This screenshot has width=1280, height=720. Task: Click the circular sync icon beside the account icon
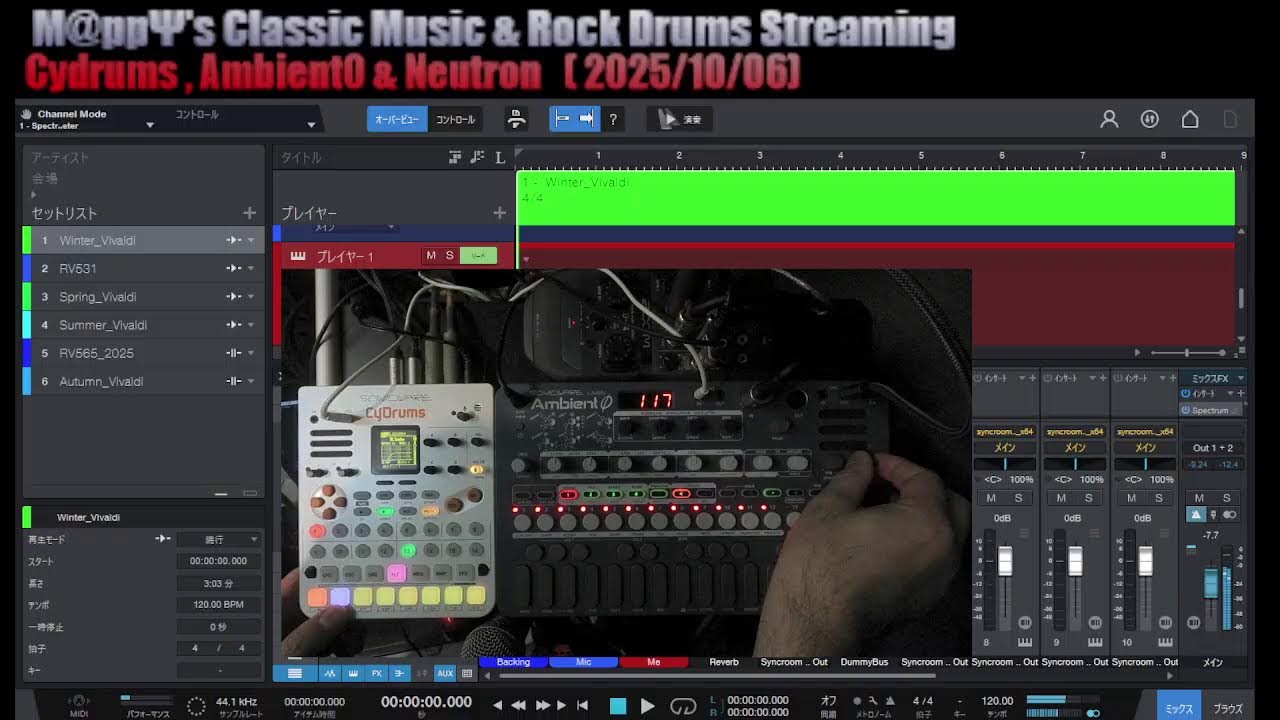coord(1150,119)
